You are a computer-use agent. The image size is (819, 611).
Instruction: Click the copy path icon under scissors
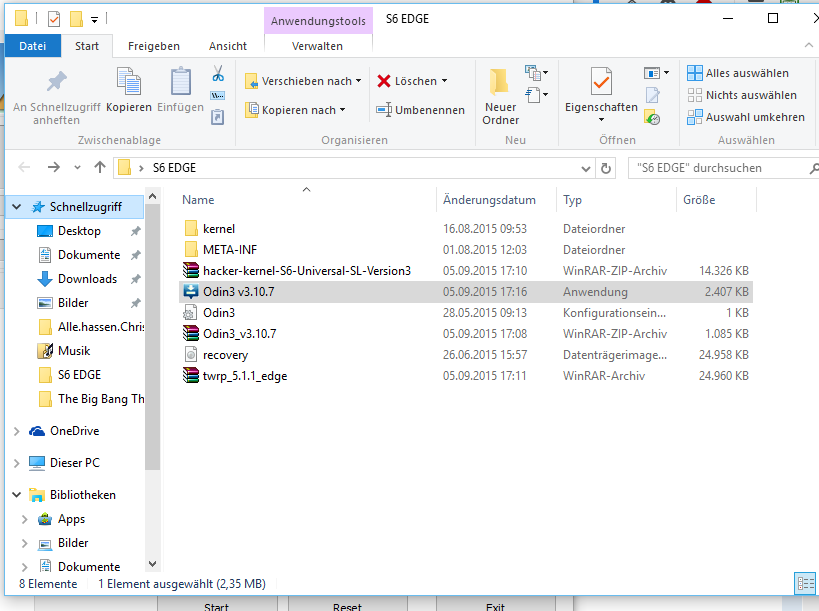(x=217, y=96)
